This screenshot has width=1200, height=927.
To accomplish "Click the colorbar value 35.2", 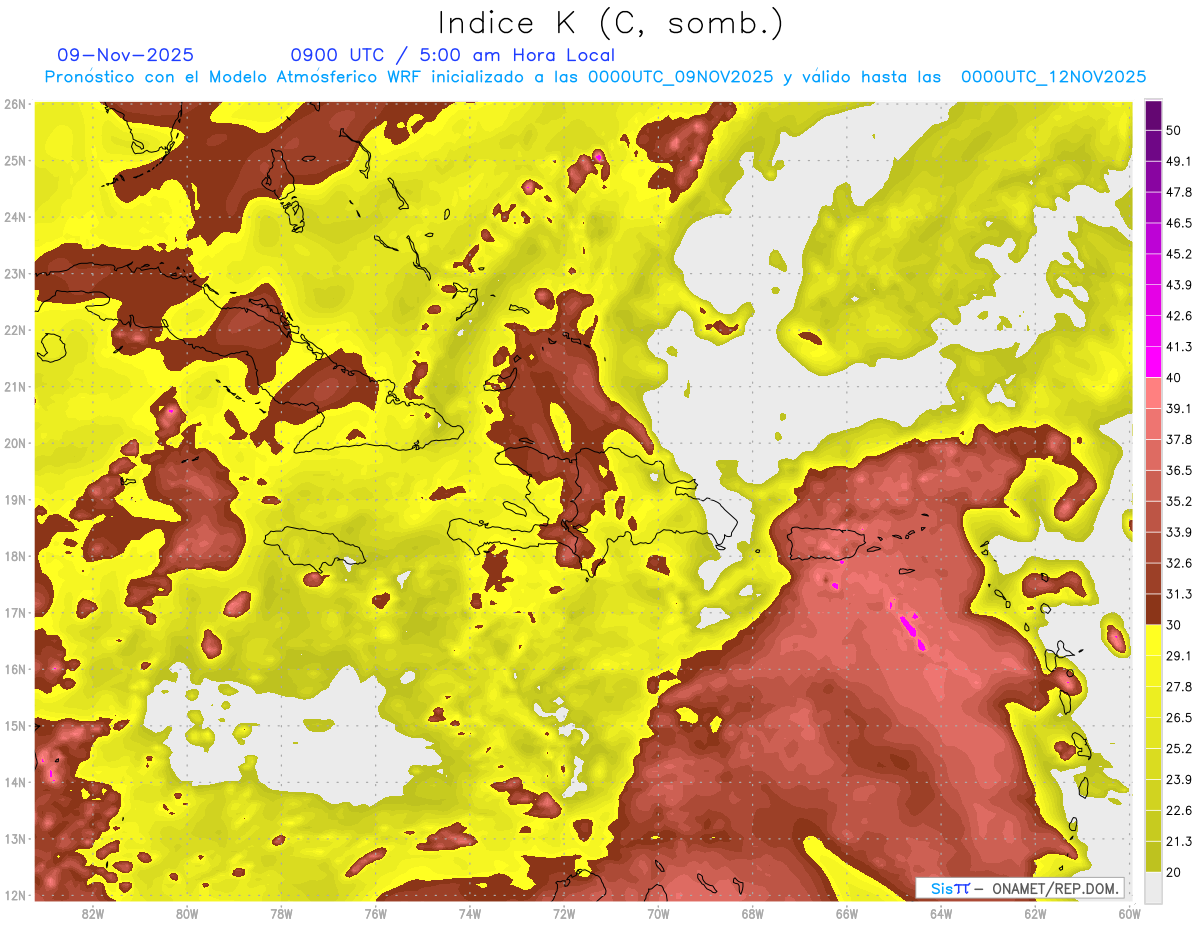I will tap(1178, 501).
